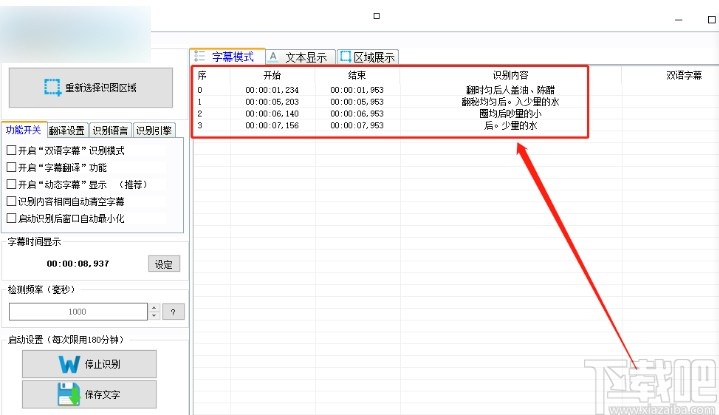Select the end time 00:00:07,953

pos(357,125)
